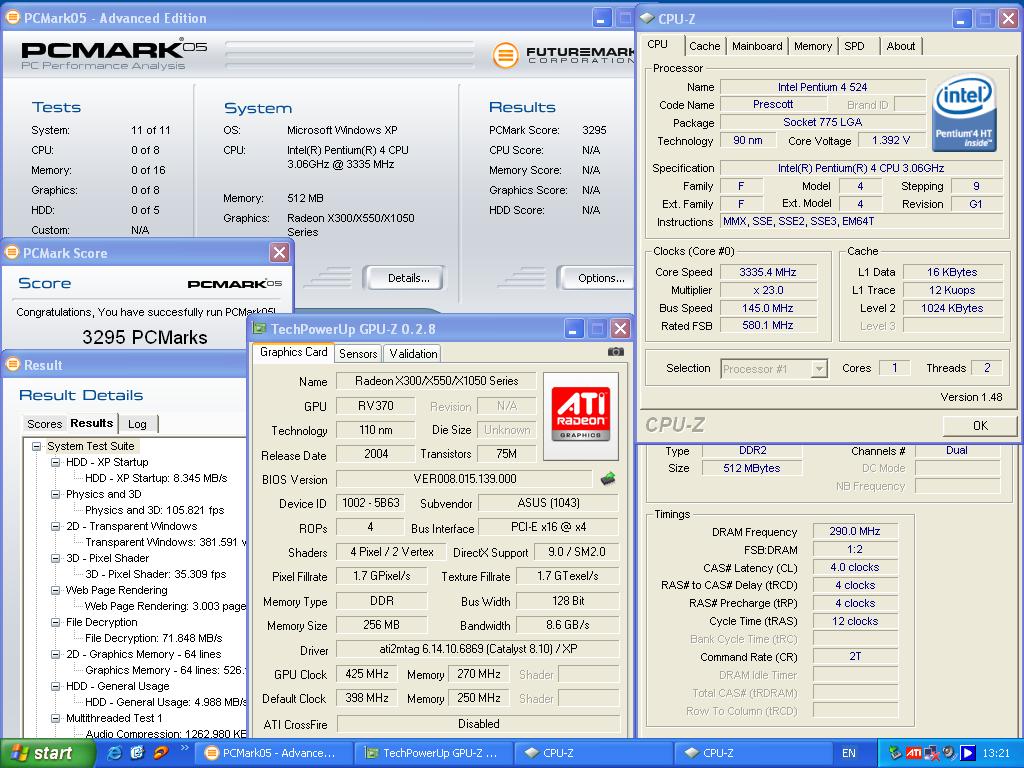Switch to the CPU-Z Cache tab
The image size is (1024, 768).
[x=705, y=46]
